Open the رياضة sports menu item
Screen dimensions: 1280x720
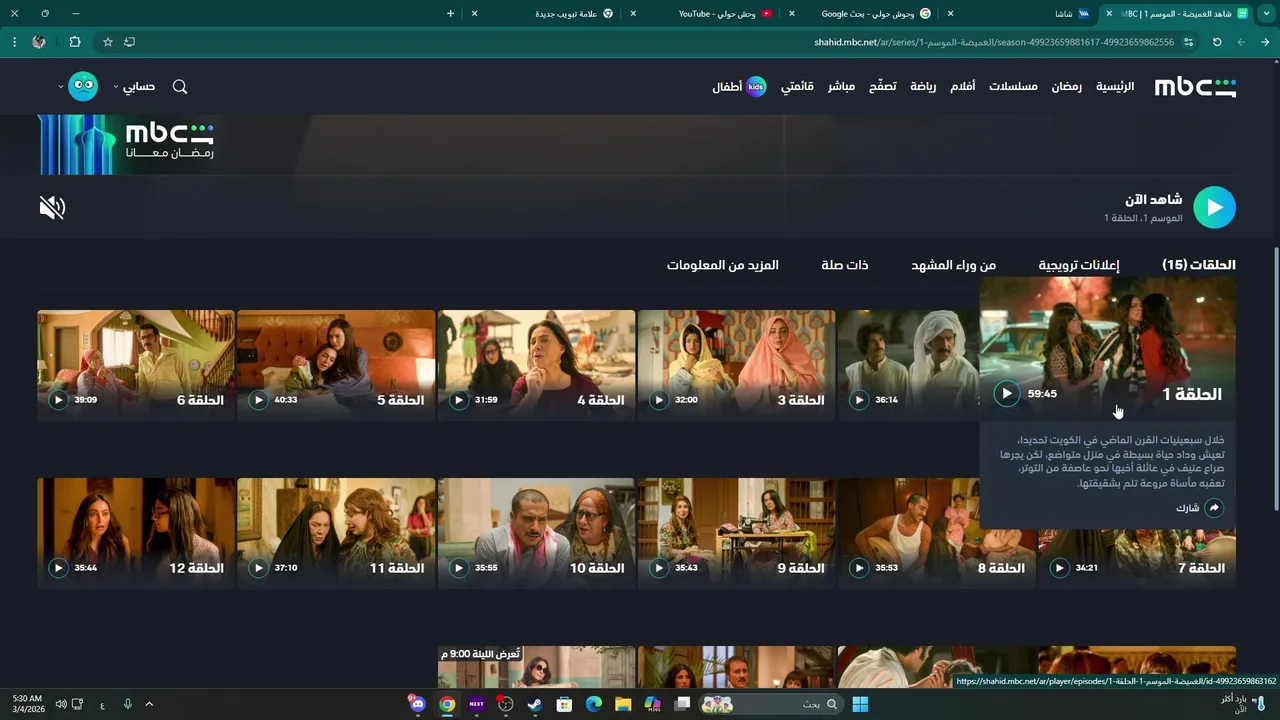[x=923, y=87]
